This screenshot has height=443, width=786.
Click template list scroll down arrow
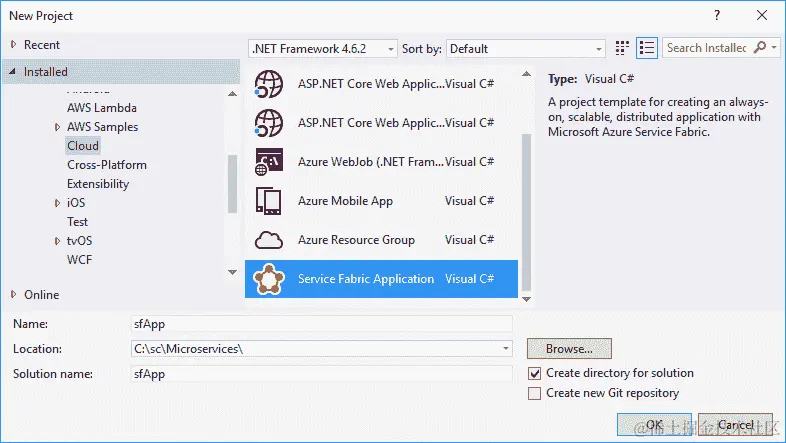pyautogui.click(x=526, y=299)
